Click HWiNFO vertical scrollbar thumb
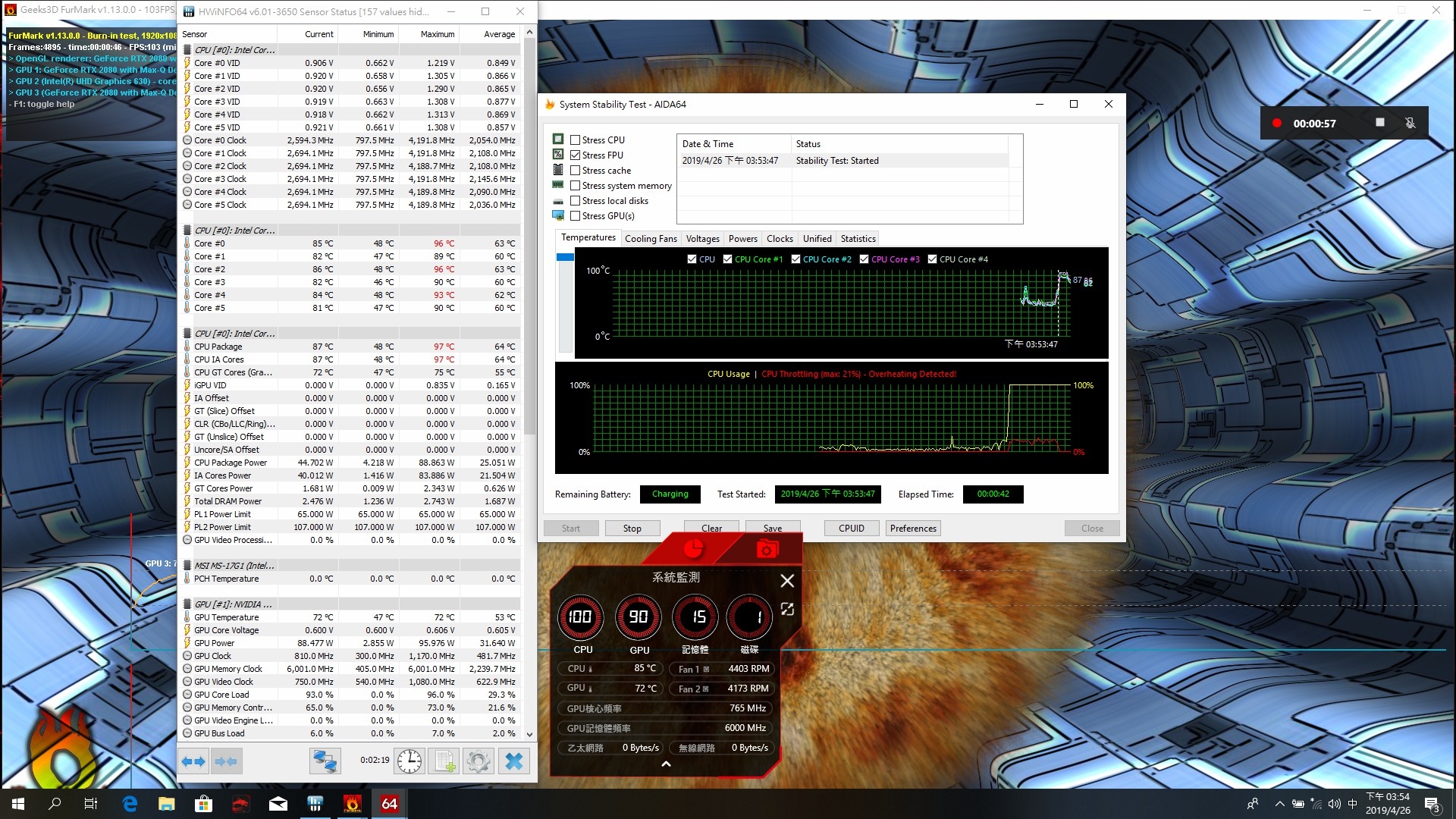 pyautogui.click(x=529, y=237)
